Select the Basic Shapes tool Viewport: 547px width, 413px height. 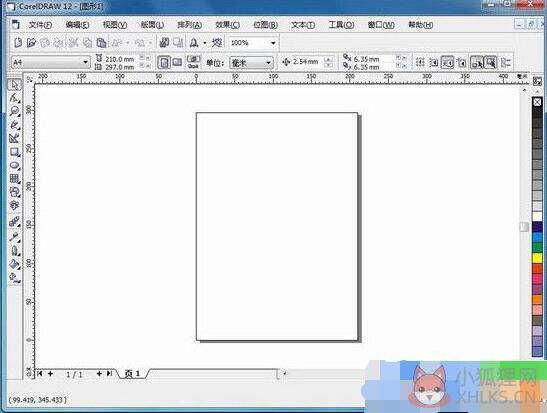pos(14,192)
